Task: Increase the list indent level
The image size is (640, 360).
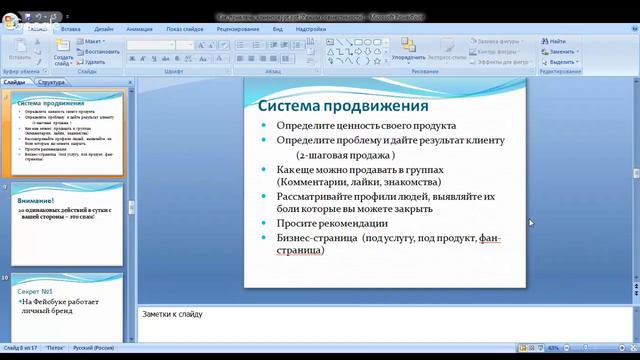Action: pos(284,45)
